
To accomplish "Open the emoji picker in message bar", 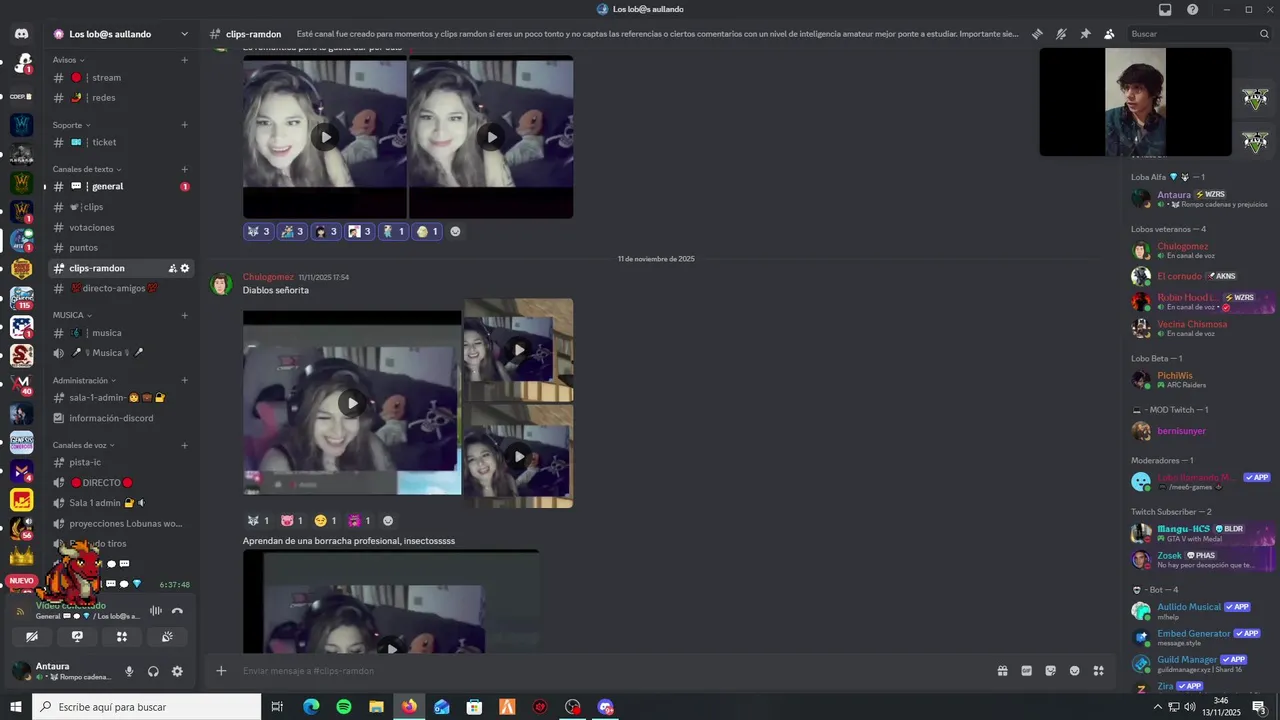I will (x=1074, y=671).
